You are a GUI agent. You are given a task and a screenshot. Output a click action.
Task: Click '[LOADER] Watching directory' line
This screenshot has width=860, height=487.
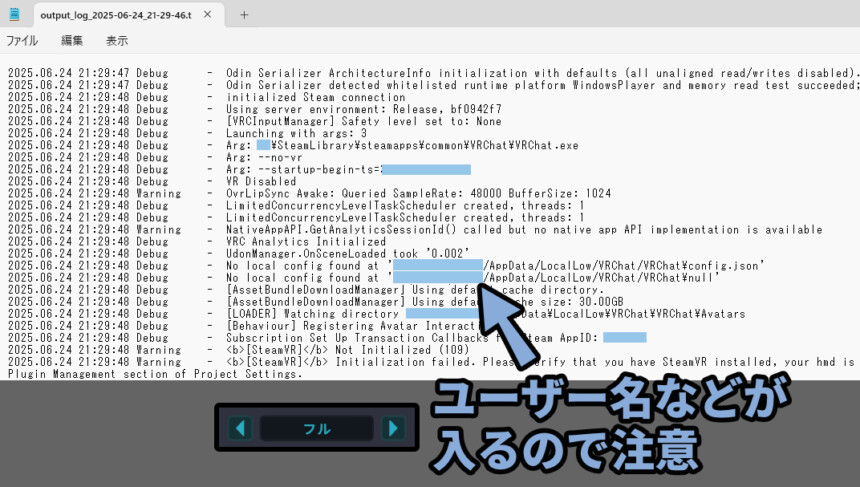click(x=377, y=314)
